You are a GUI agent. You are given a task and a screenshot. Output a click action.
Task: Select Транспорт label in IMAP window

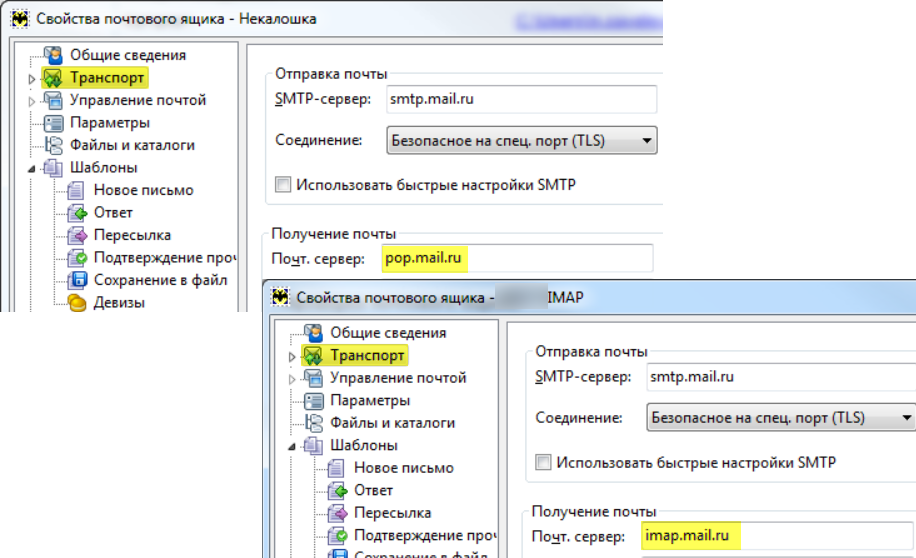[367, 355]
